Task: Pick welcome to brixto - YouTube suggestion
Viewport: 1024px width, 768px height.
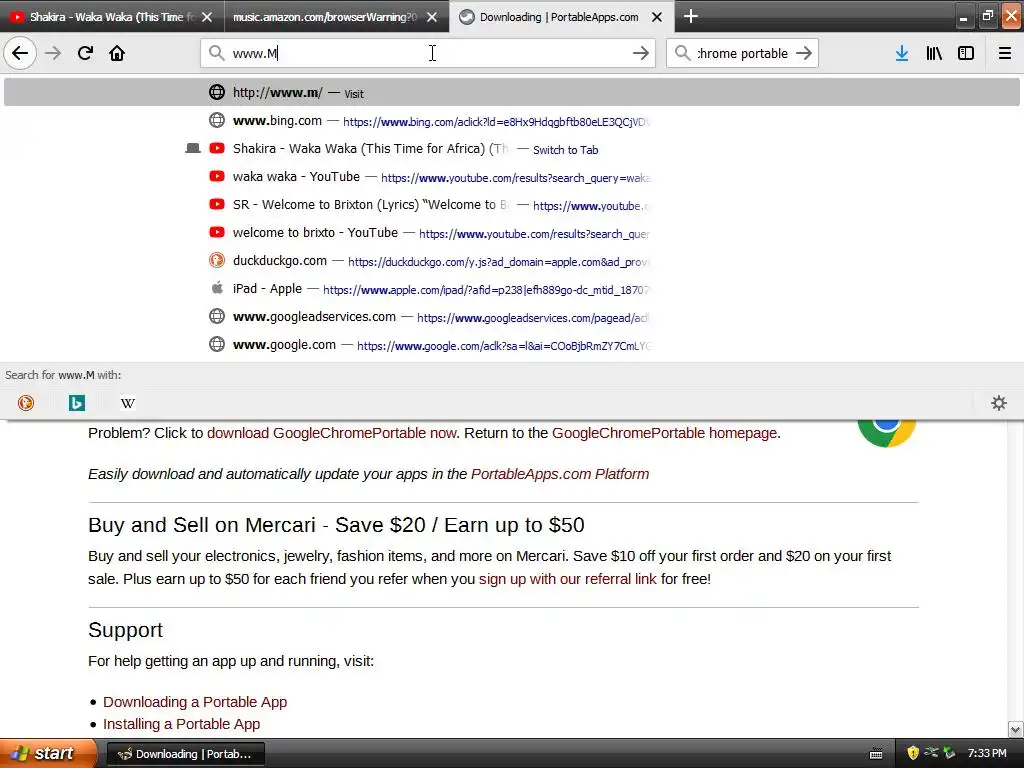Action: (x=511, y=233)
